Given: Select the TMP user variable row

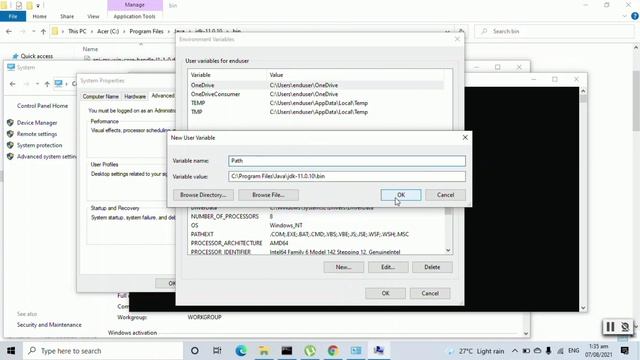Looking at the screenshot, I should (316, 112).
